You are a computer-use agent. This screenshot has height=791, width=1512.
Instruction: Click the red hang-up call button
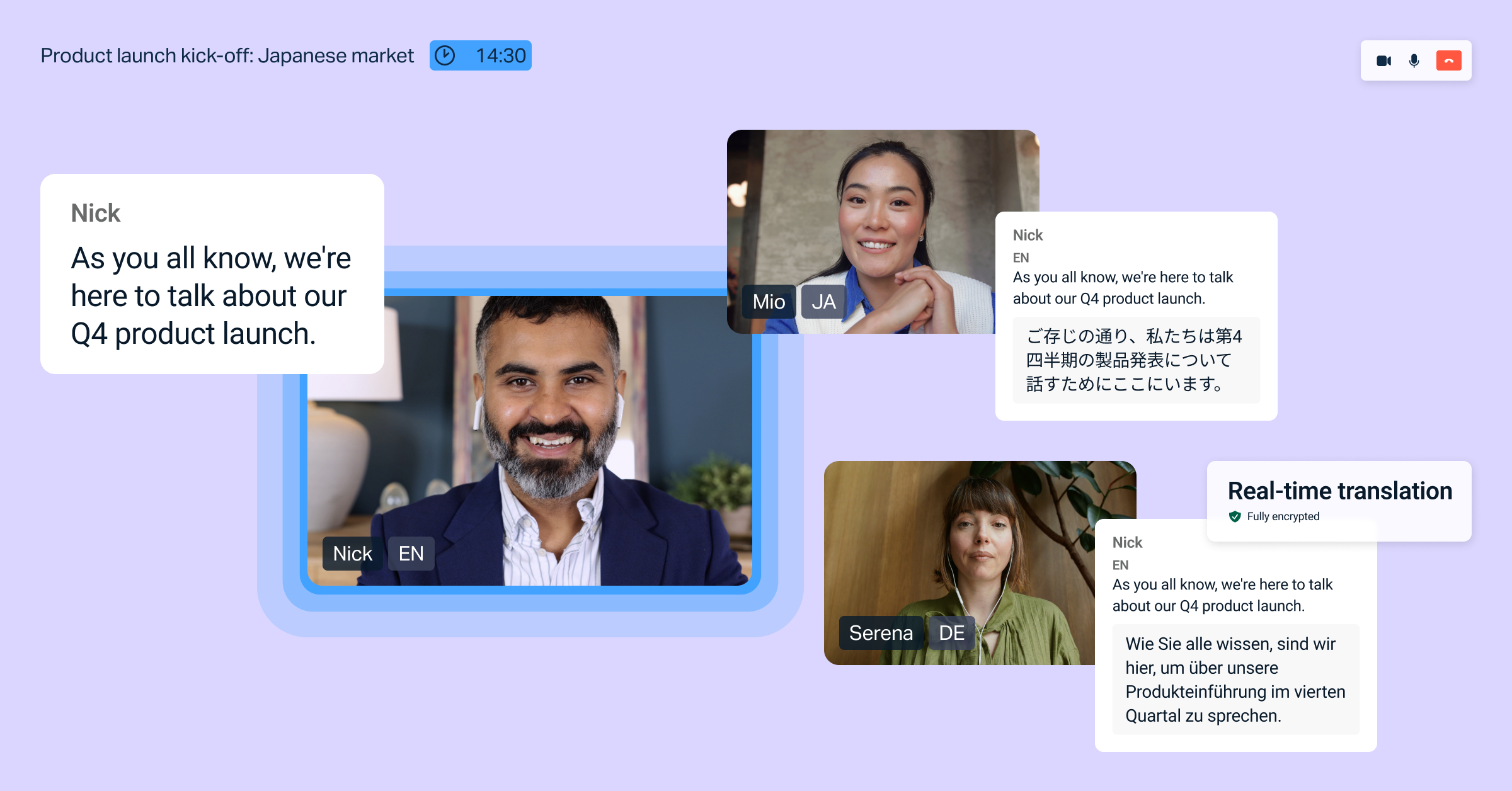click(1448, 61)
